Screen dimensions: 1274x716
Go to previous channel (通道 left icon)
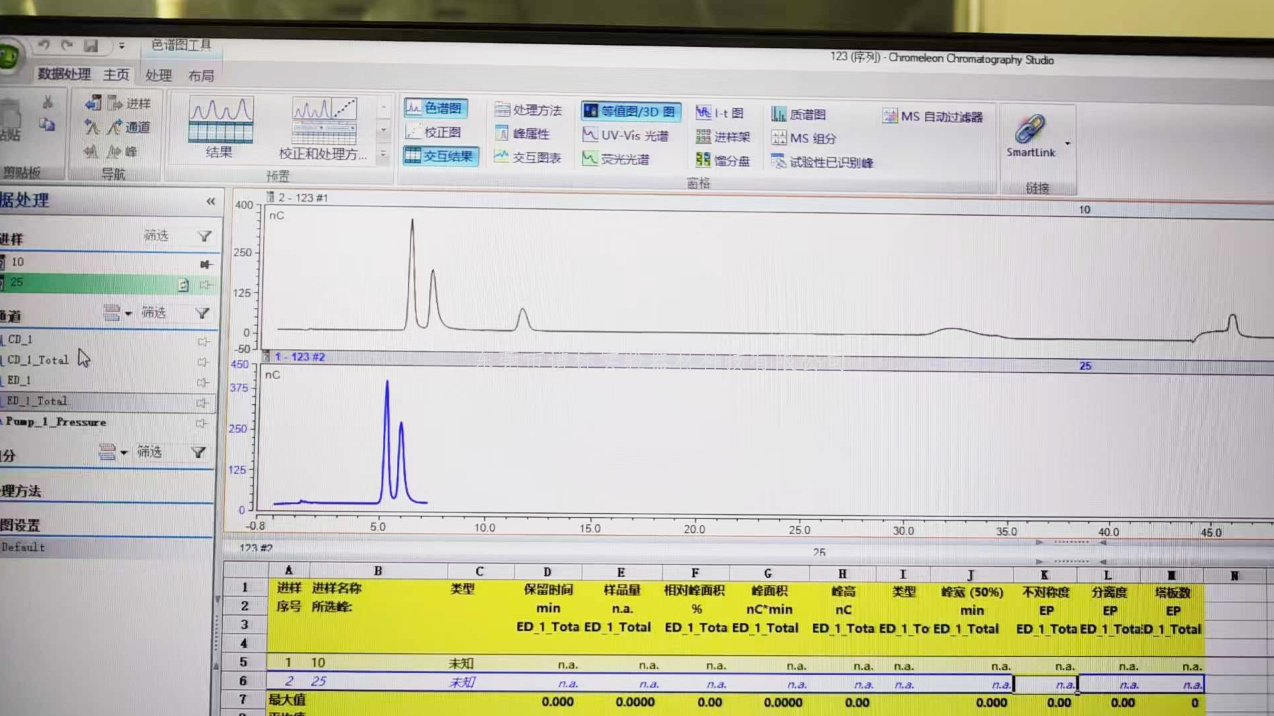click(x=92, y=127)
